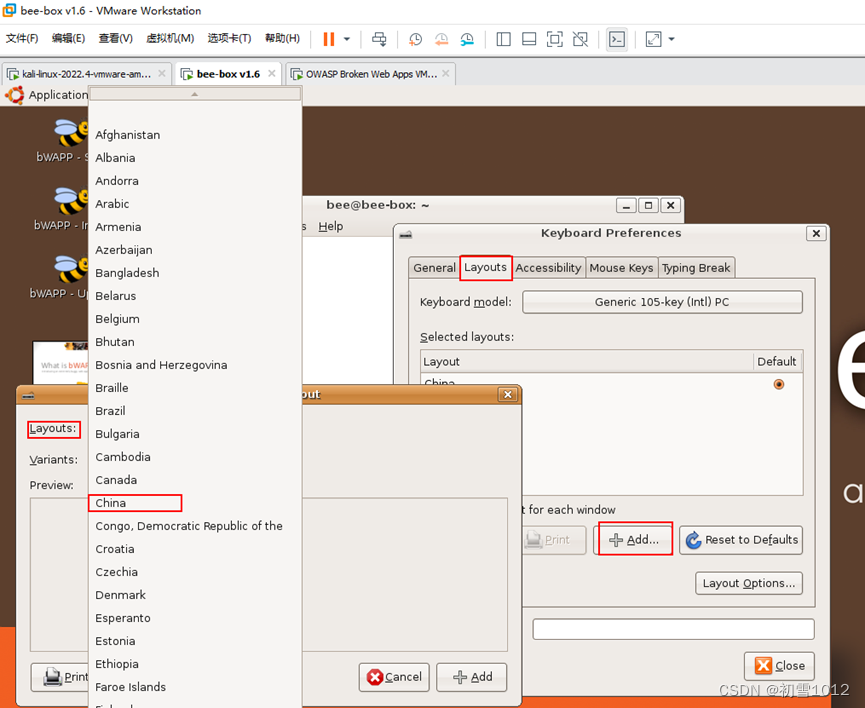This screenshot has width=865, height=708.
Task: Toggle the show library sidebar icon
Action: [x=503, y=39]
